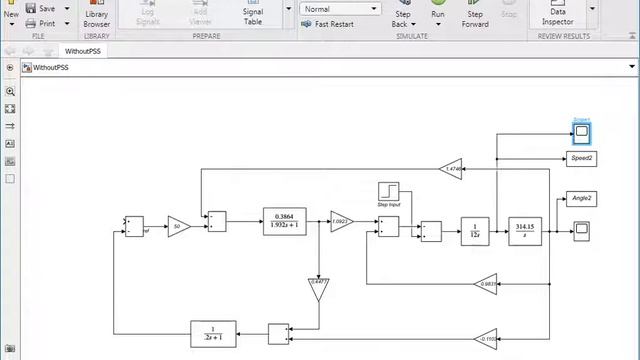Image resolution: width=640 pixels, height=360 pixels.
Task: Open the Library Browser
Action: (x=96, y=14)
